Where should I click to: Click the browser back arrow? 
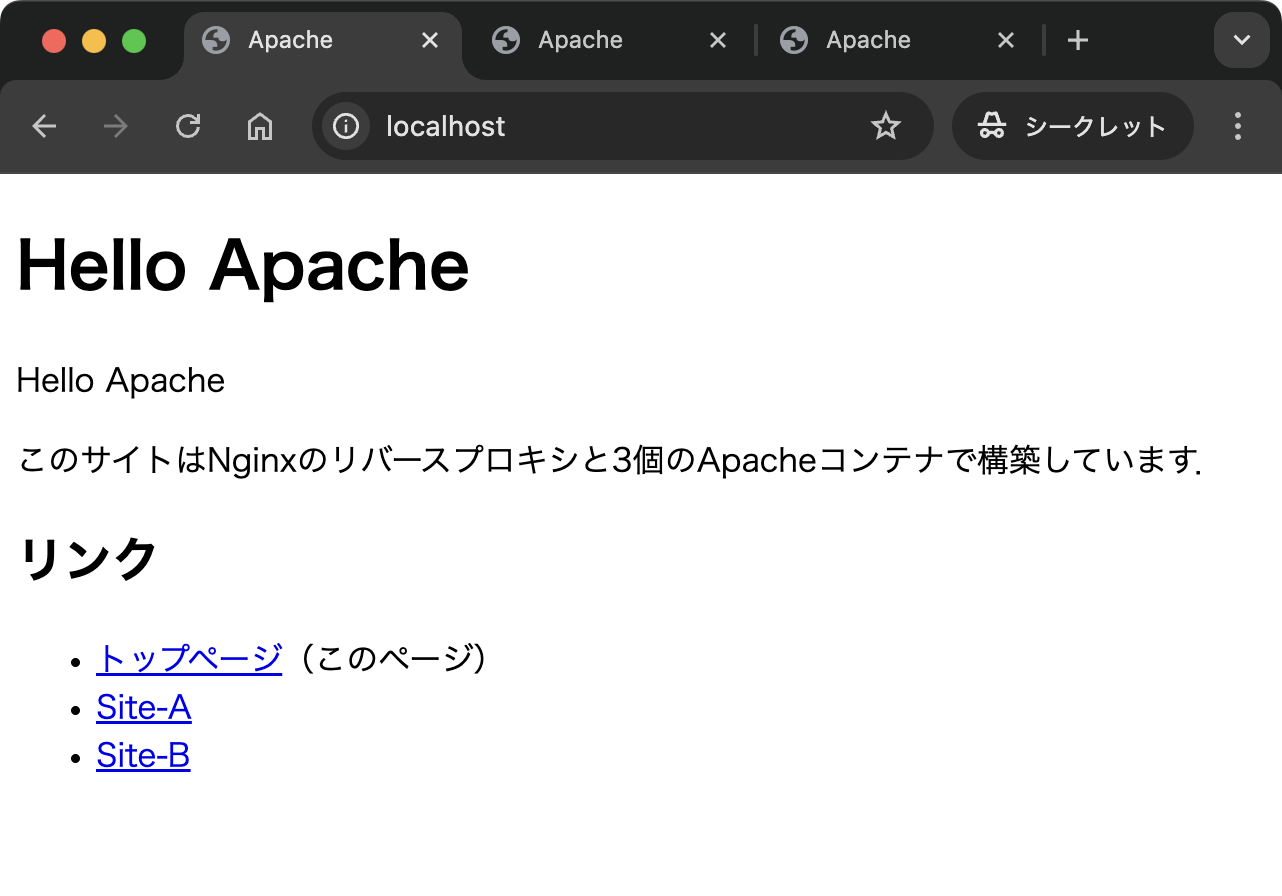44,126
